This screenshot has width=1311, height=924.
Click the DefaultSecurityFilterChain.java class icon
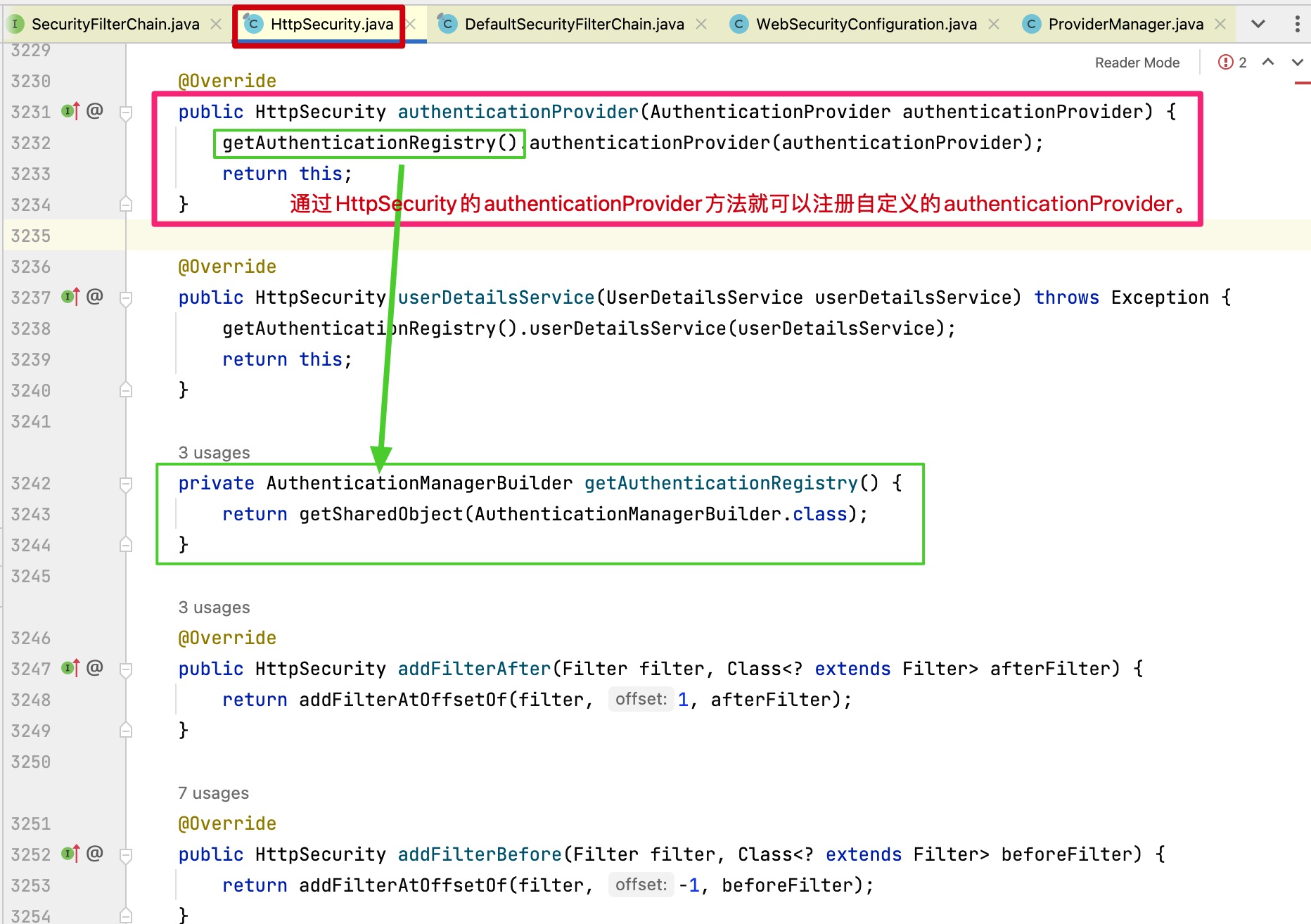pyautogui.click(x=446, y=24)
